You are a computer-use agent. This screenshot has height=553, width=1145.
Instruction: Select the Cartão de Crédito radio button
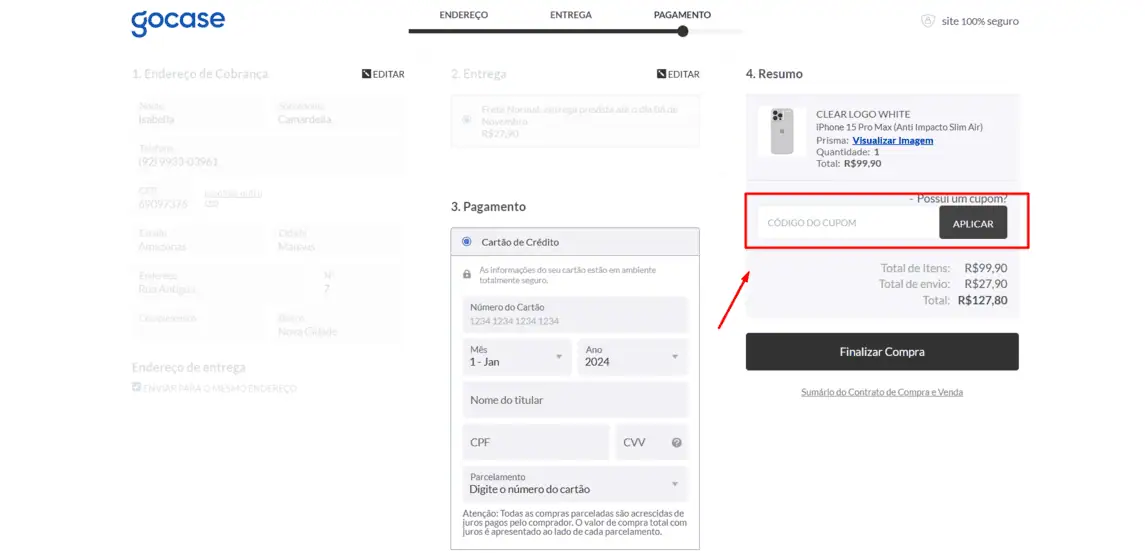click(x=467, y=242)
